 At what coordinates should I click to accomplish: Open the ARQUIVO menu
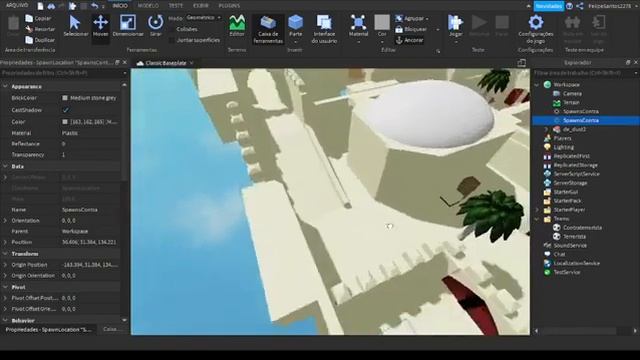pos(17,5)
